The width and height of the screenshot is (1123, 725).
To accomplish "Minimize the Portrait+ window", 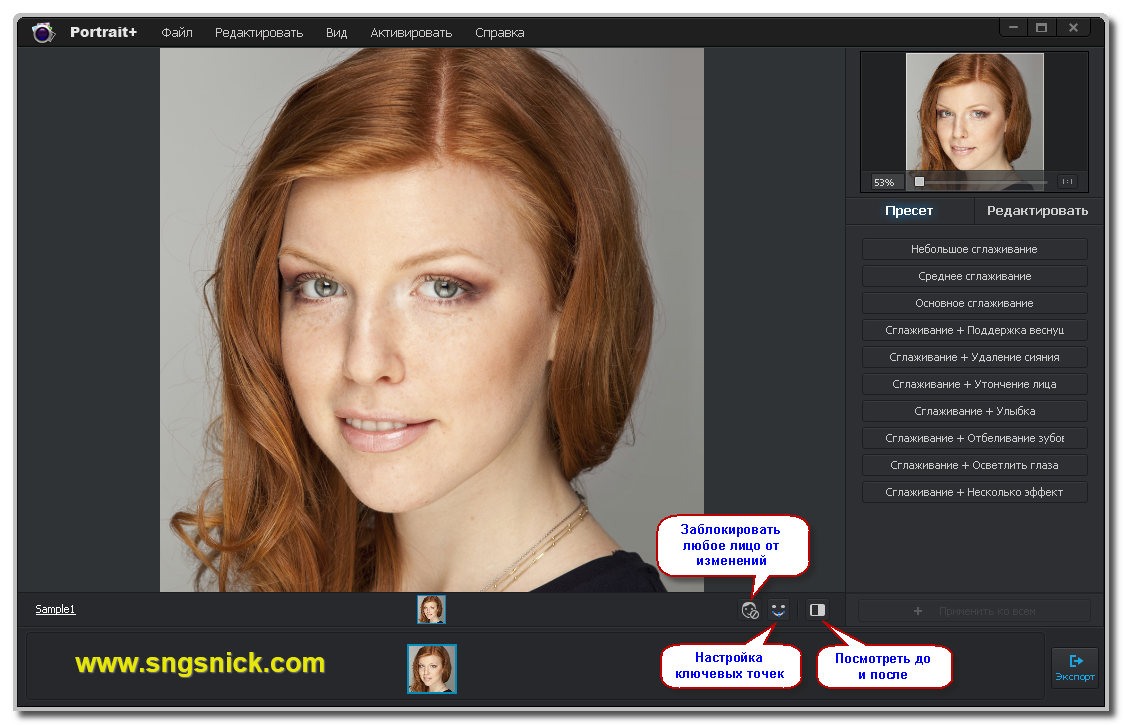I will (x=1013, y=28).
